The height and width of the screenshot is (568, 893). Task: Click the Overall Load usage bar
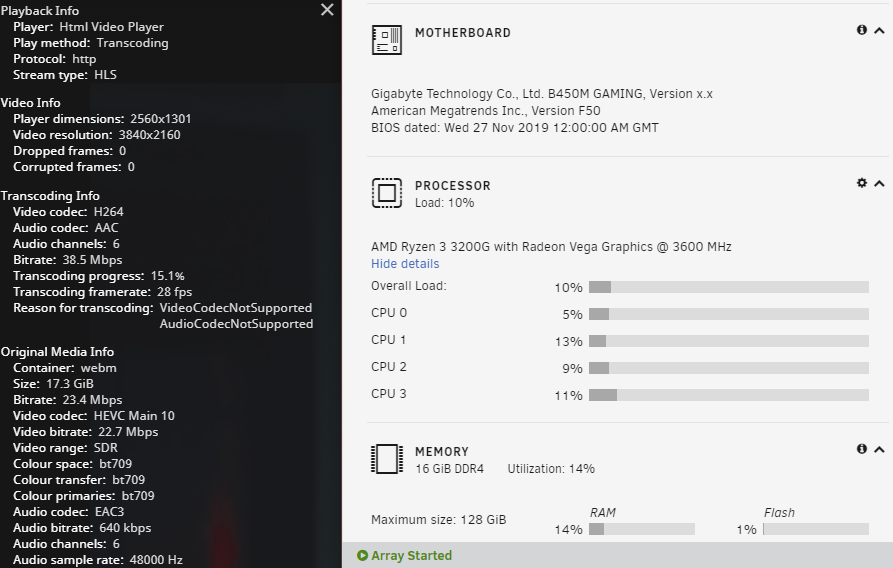729,287
